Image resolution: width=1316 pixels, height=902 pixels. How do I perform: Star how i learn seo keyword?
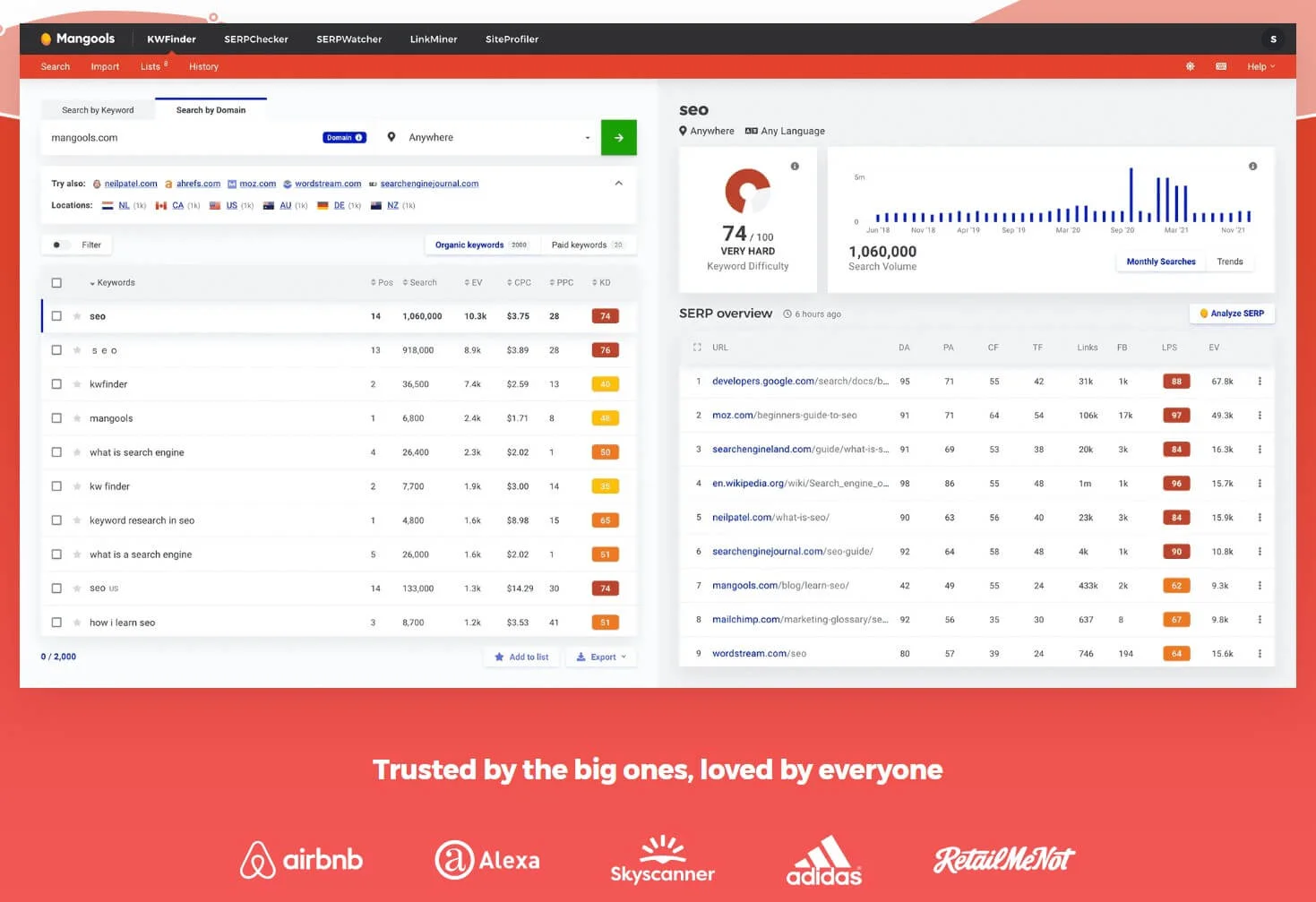[77, 623]
